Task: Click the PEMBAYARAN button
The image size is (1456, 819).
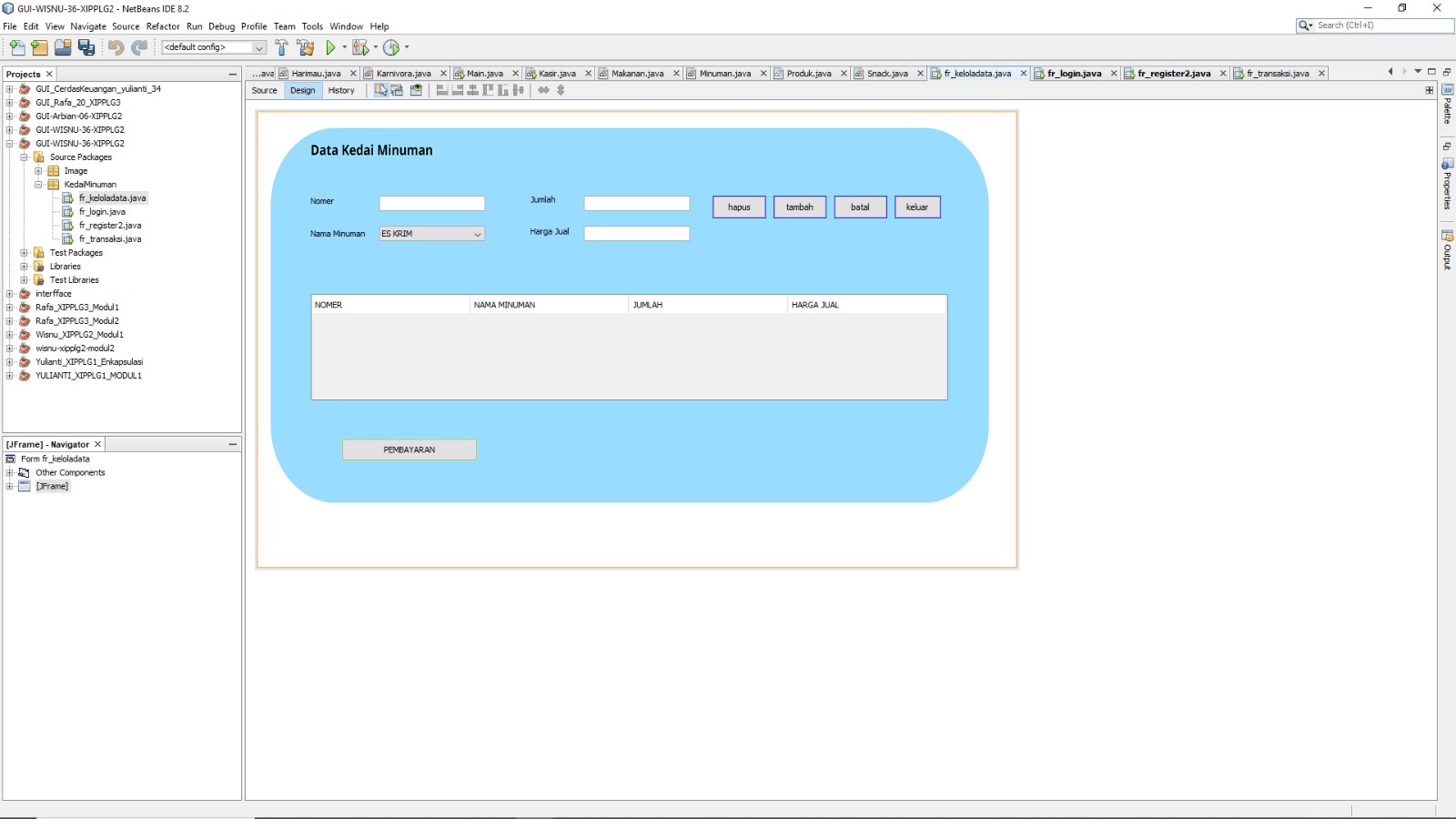Action: 409,450
